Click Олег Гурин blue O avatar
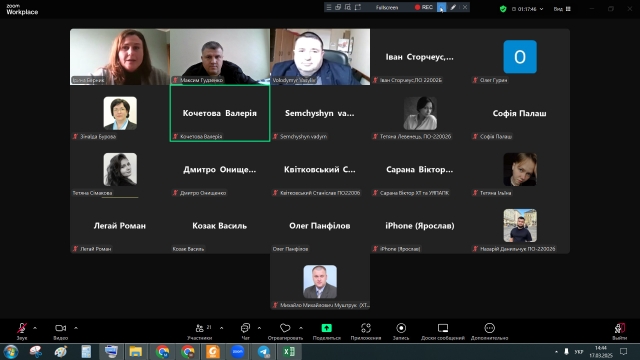Screen dimensions: 640x360 pos(520,57)
